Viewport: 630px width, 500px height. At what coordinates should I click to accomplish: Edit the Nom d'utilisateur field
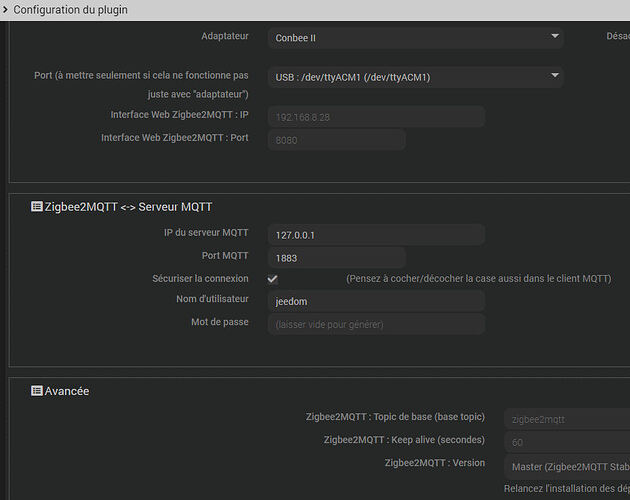(x=376, y=301)
